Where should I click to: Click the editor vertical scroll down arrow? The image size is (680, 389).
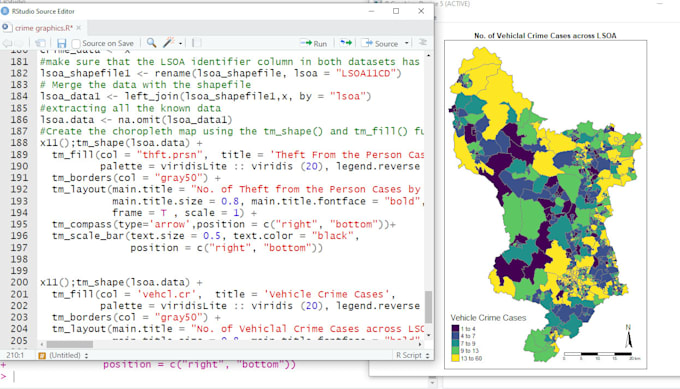tap(428, 336)
